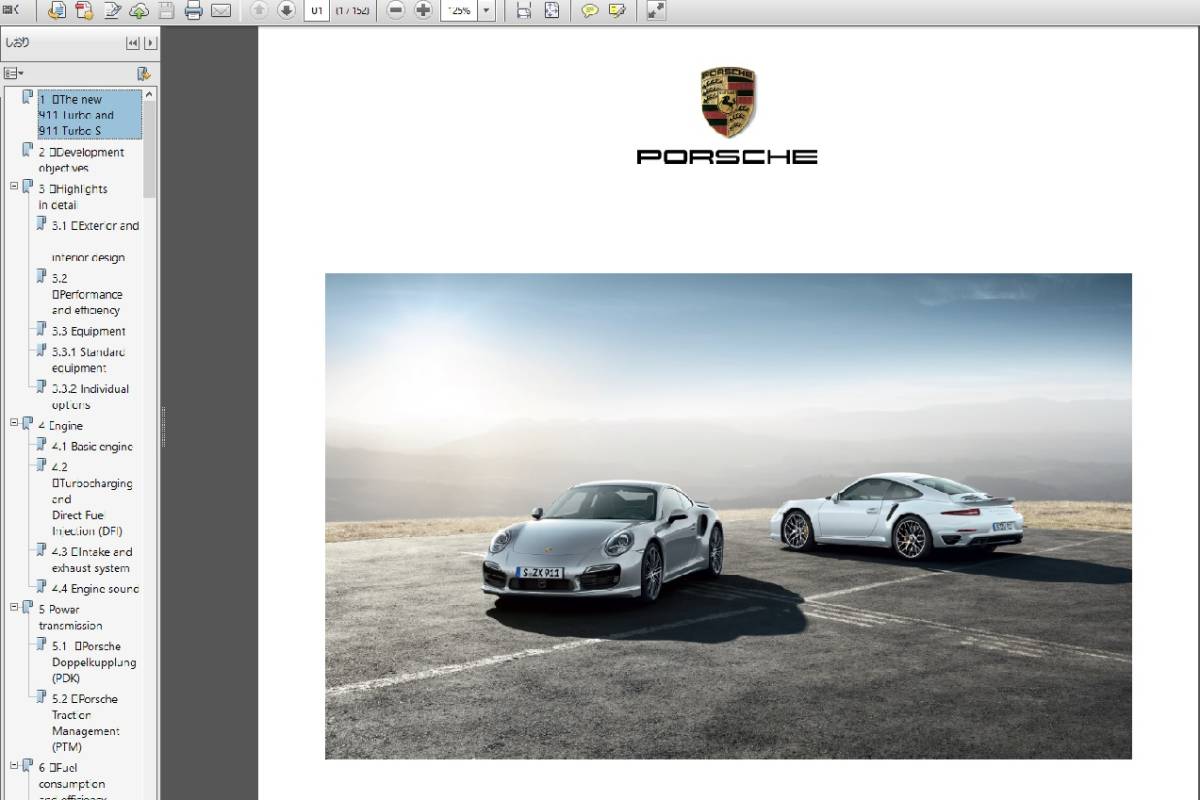Click the fit page to window icon
Image resolution: width=1200 pixels, height=800 pixels.
tap(552, 11)
